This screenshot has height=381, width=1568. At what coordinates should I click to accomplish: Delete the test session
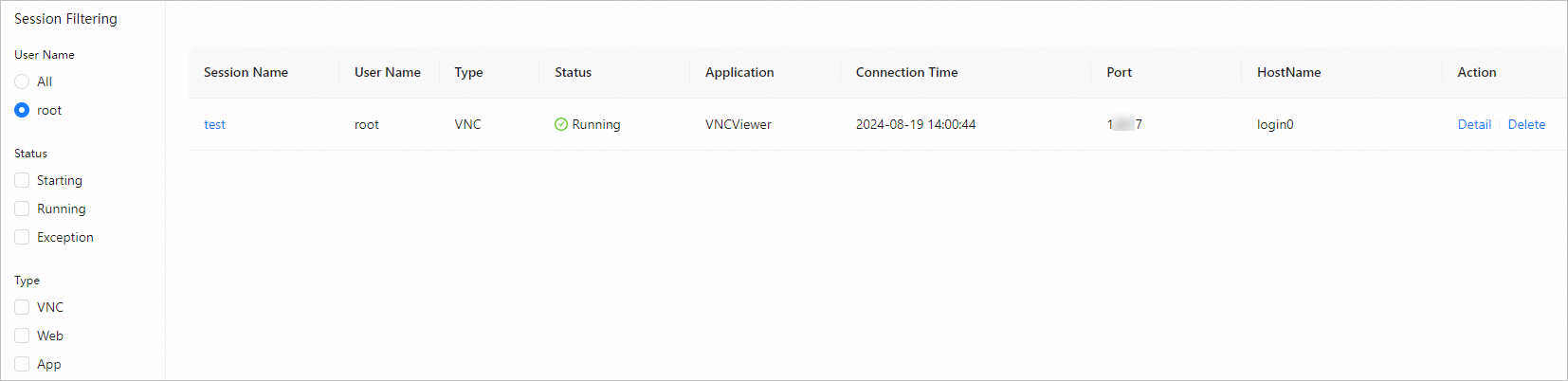(x=1526, y=124)
